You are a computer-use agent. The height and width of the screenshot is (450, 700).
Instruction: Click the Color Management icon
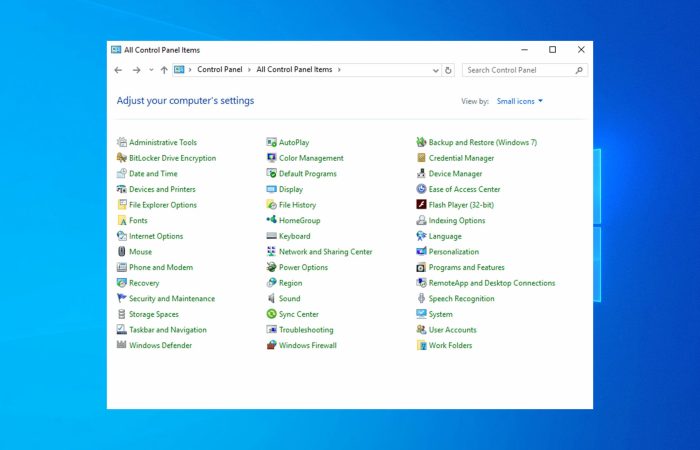pyautogui.click(x=271, y=158)
